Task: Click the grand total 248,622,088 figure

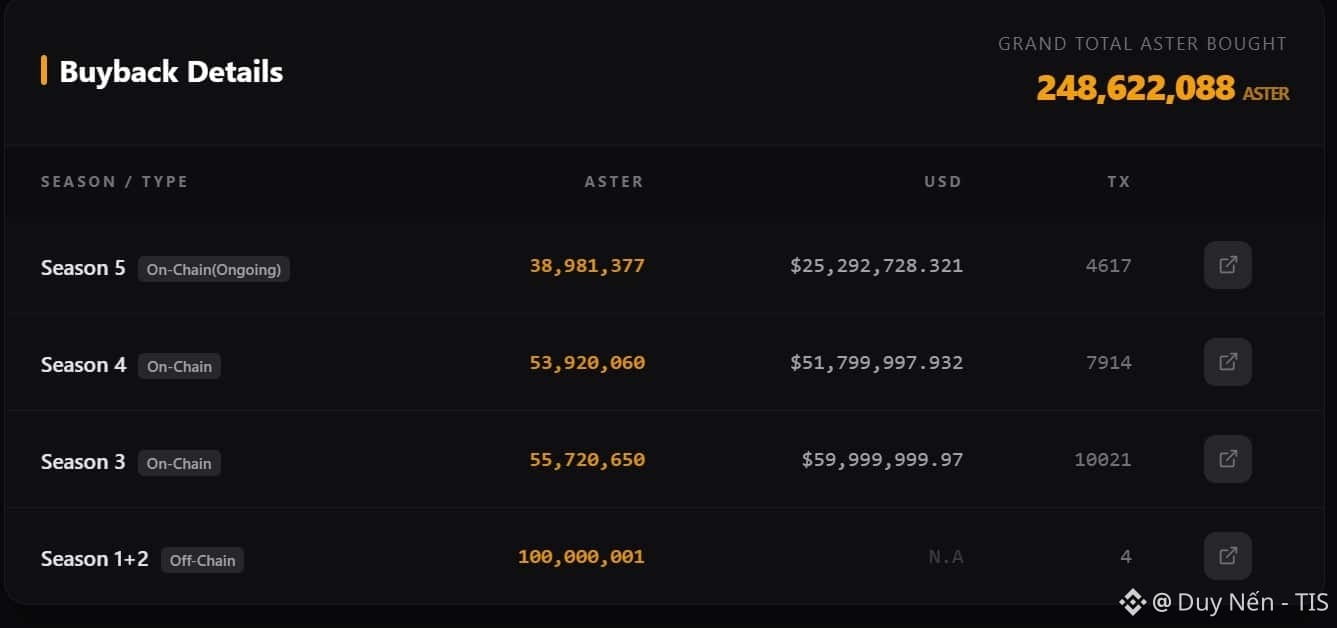Action: tap(1135, 88)
